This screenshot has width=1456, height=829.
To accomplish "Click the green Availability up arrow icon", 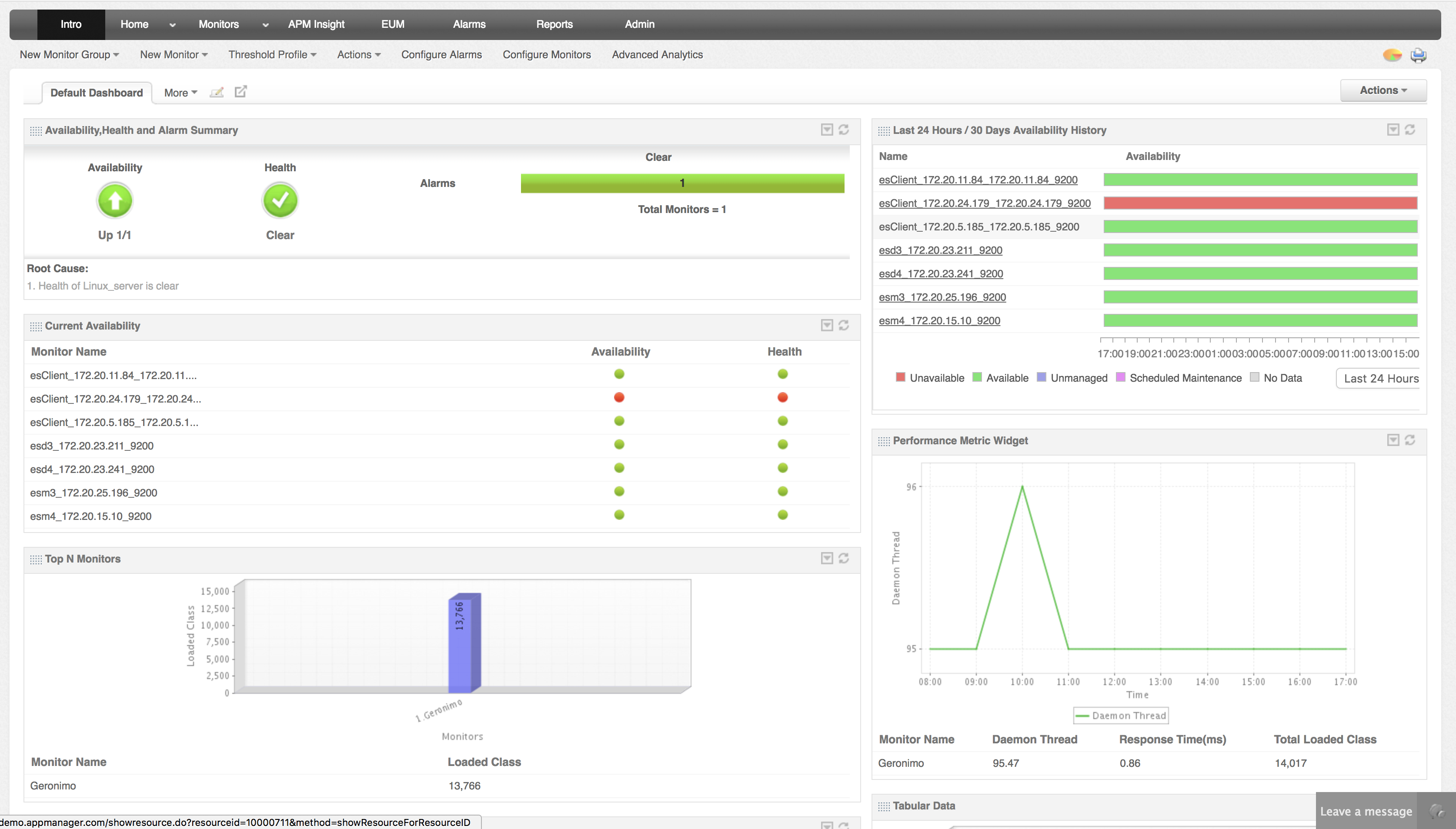I will 115,200.
